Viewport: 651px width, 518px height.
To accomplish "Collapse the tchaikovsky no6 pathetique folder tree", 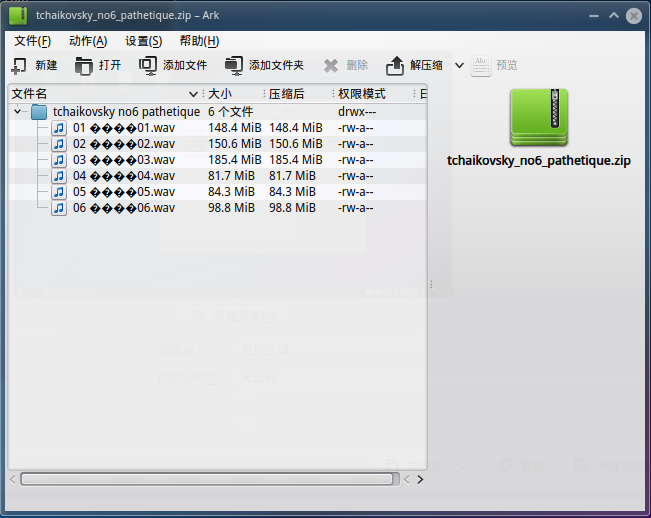I will [x=17, y=111].
